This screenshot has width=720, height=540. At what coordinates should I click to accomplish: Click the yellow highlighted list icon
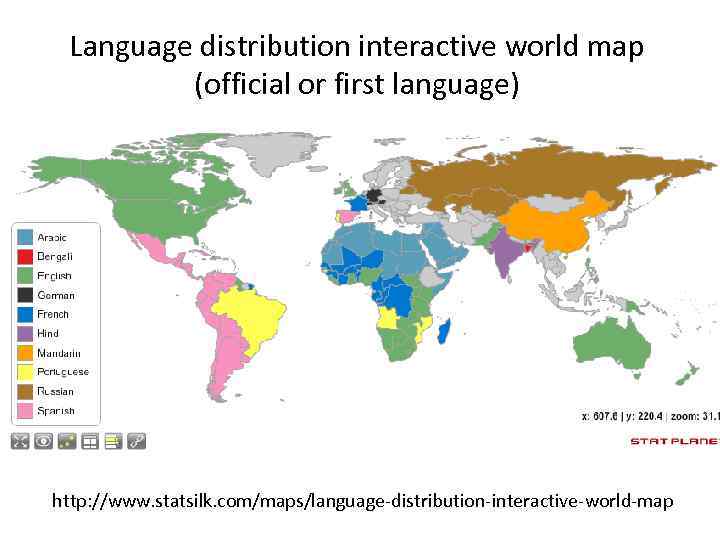[x=113, y=441]
